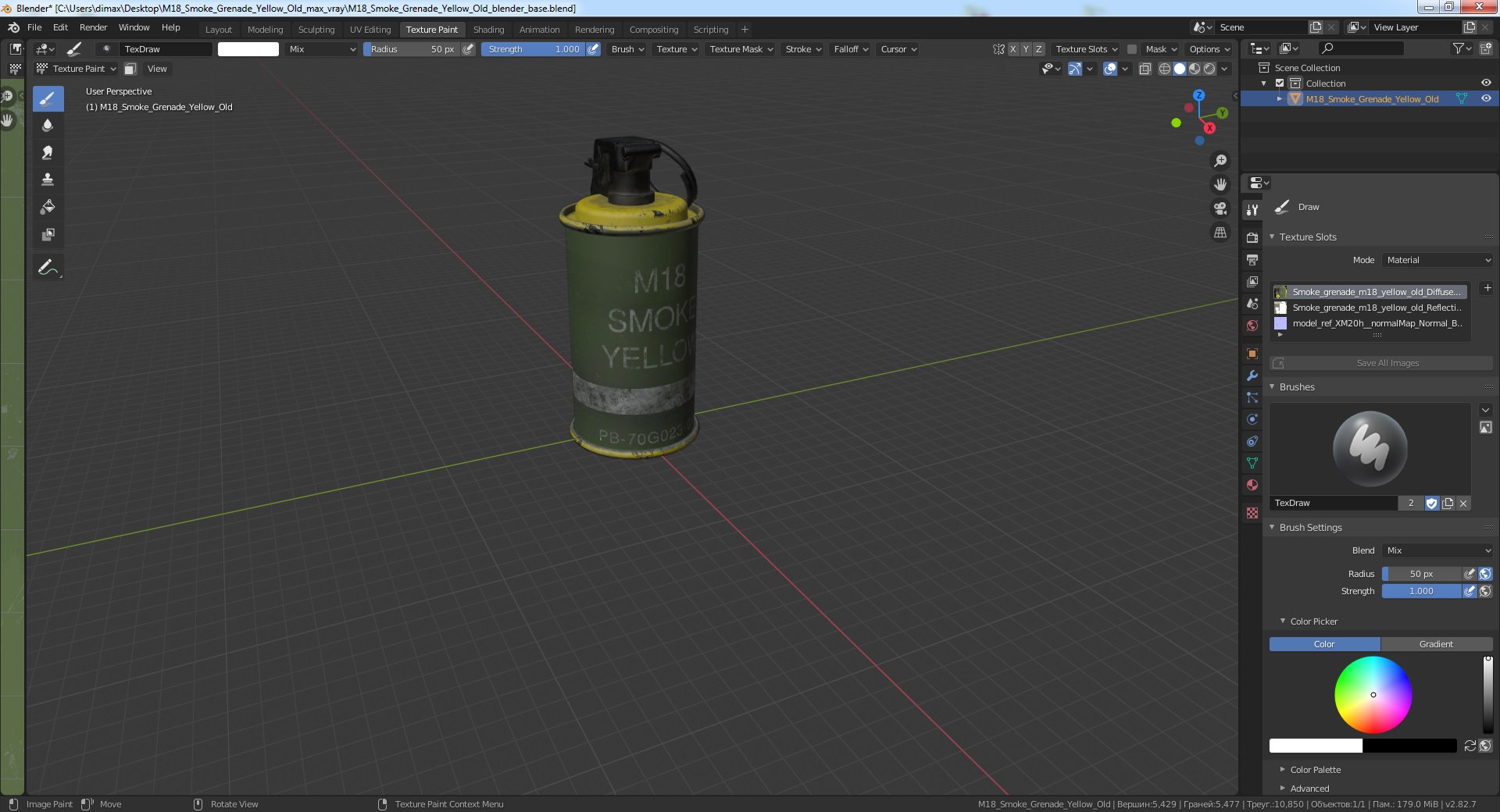The width and height of the screenshot is (1500, 812).
Task: Toggle X-ray view
Action: pos(1145,69)
